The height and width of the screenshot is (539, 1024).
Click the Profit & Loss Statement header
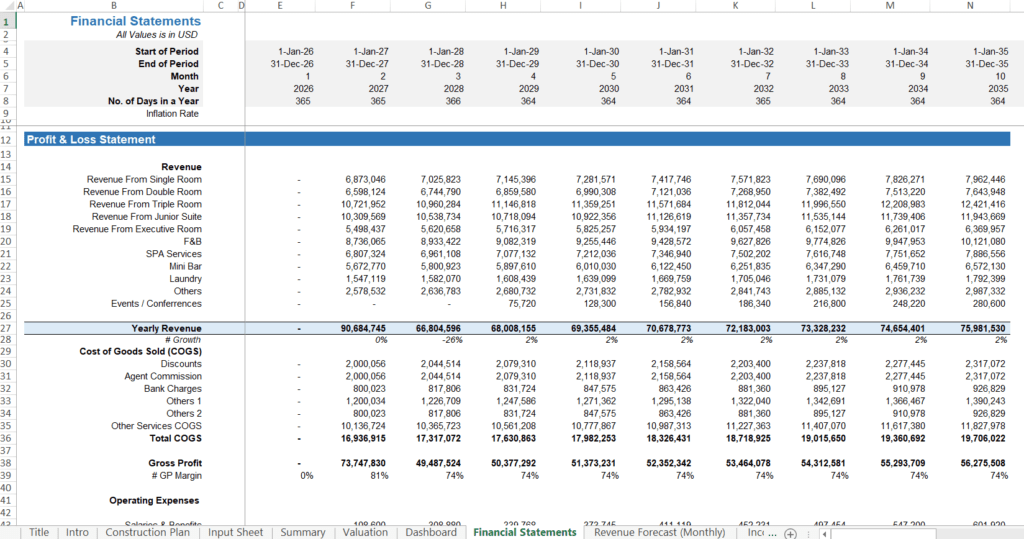pyautogui.click(x=91, y=139)
